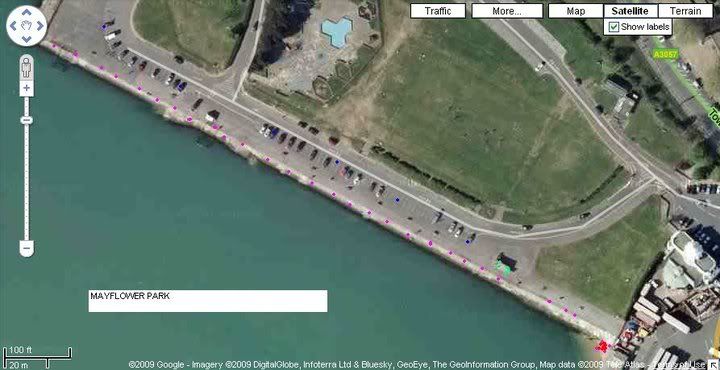
Task: Switch to Terrain view
Action: coord(685,11)
